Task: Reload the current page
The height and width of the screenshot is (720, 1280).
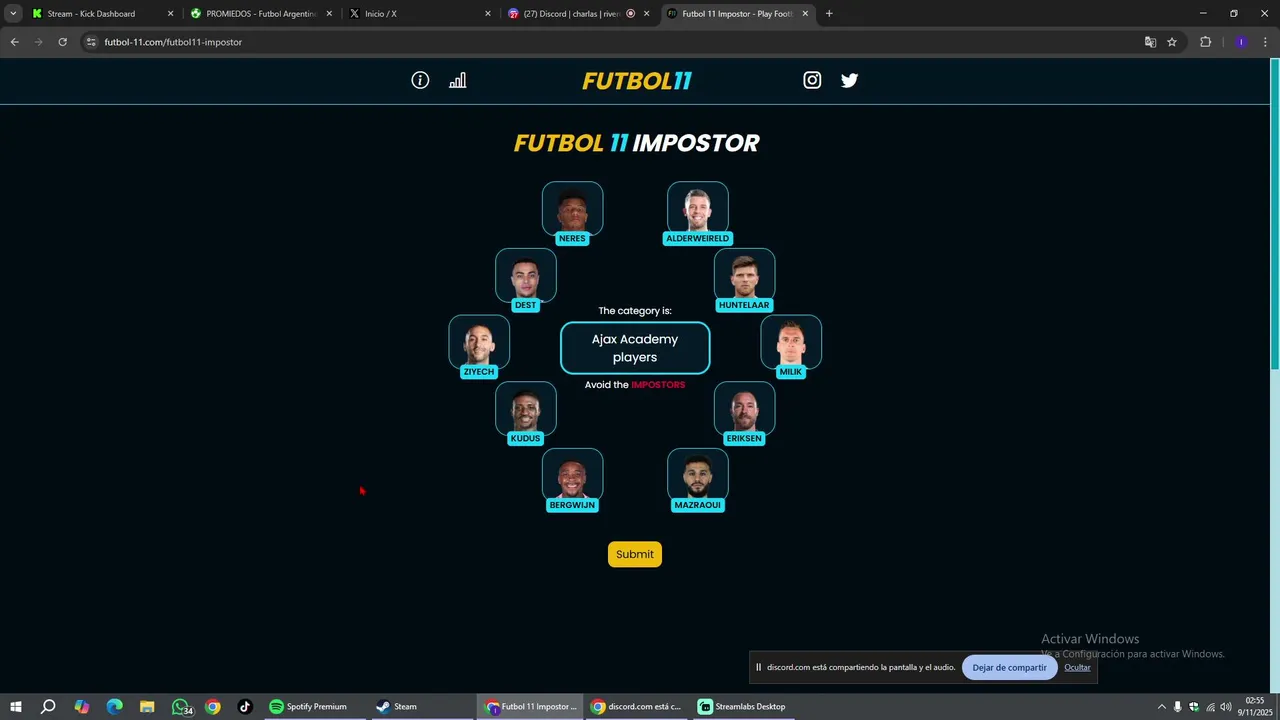Action: pyautogui.click(x=62, y=42)
